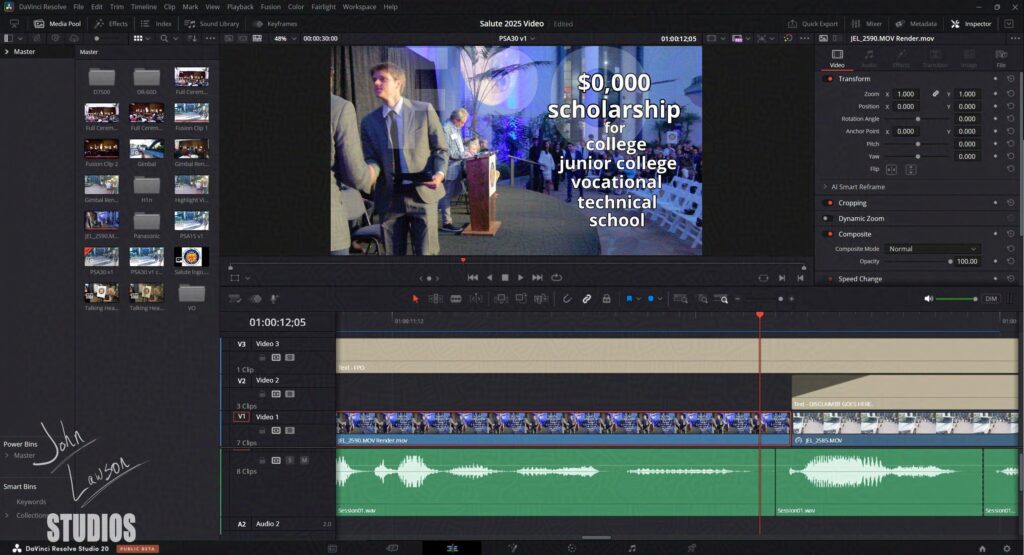Jump to the first frame
The height and width of the screenshot is (555, 1024).
[473, 278]
